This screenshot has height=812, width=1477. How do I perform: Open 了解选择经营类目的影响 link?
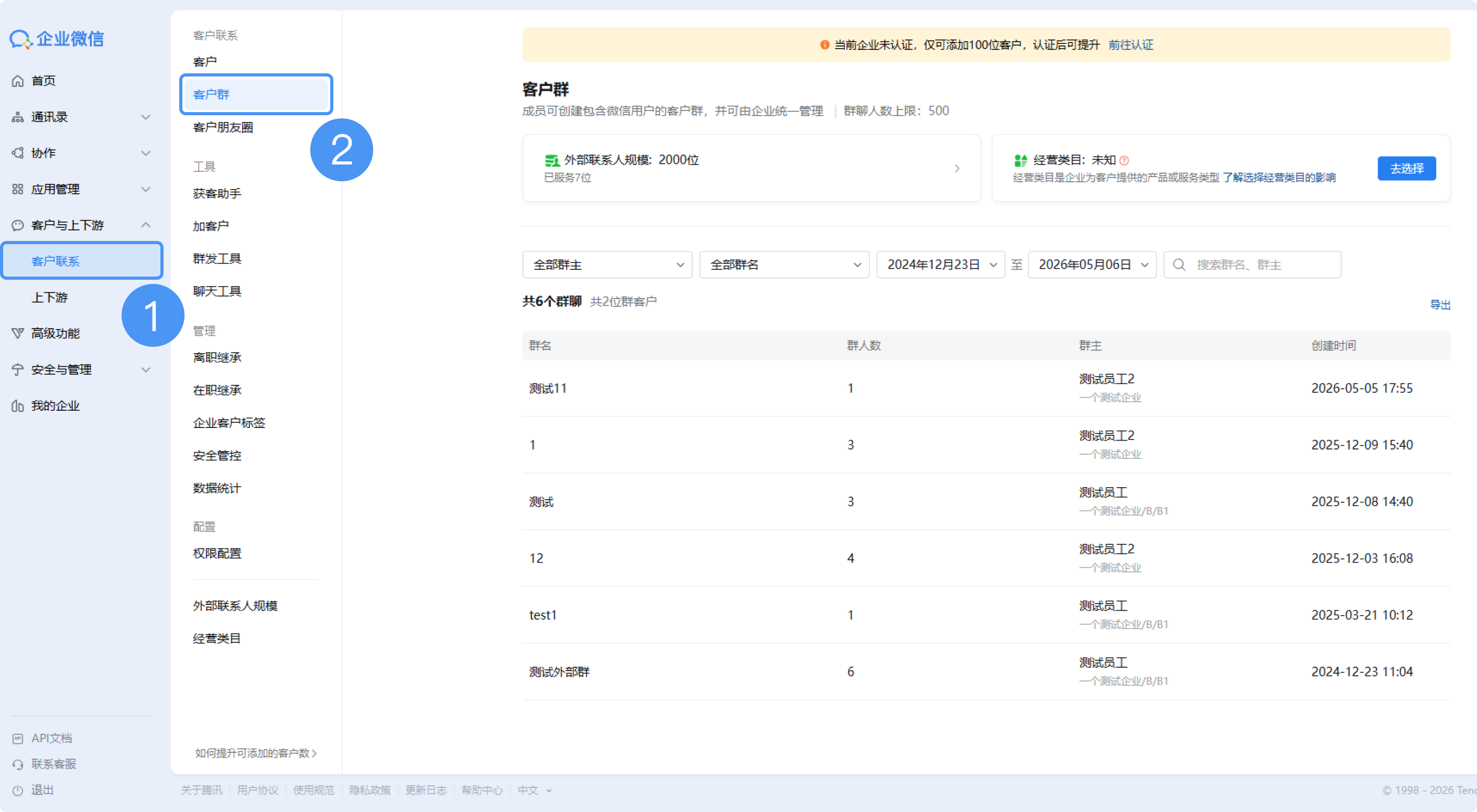point(1279,178)
